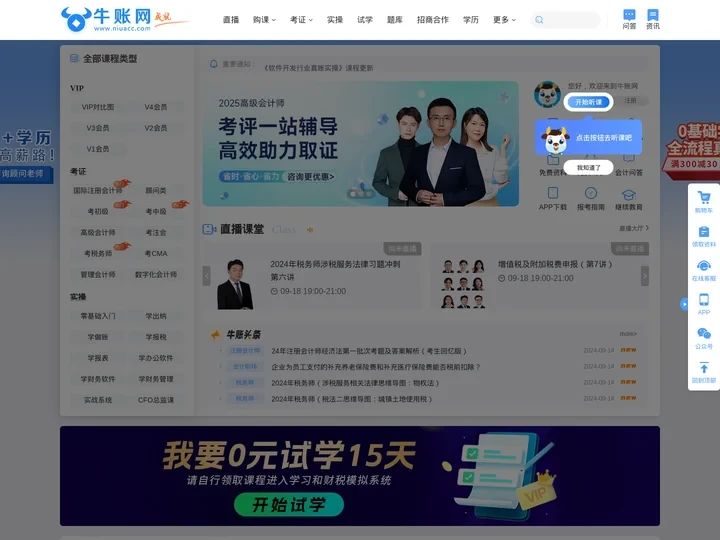
Task: Expand the 考证 dropdown
Action: tap(301, 20)
